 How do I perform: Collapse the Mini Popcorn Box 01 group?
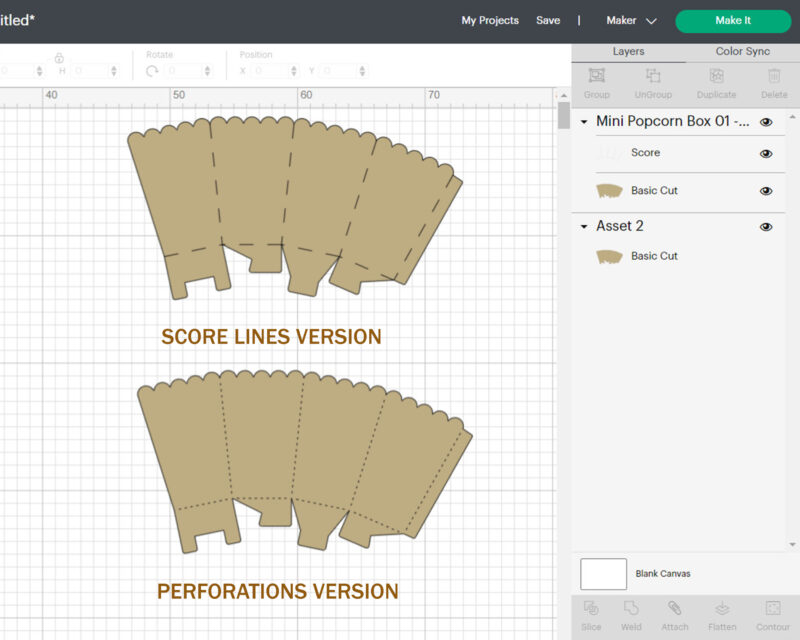pyautogui.click(x=584, y=122)
